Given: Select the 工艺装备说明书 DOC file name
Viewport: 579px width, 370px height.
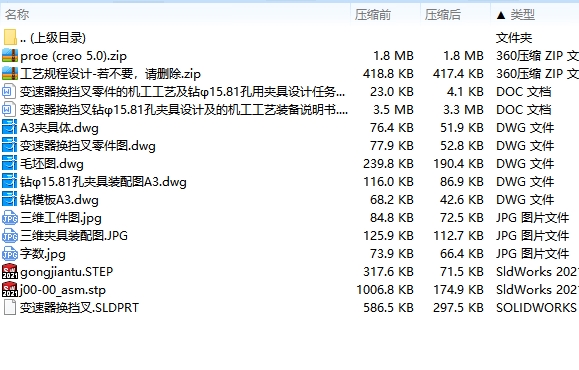Looking at the screenshot, I should coord(184,110).
